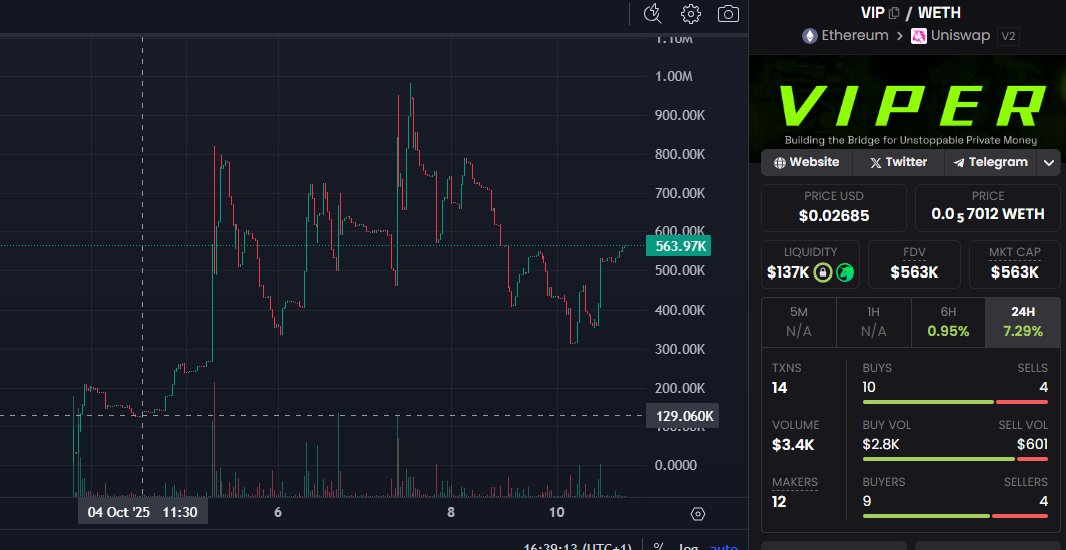Click the buys versus sells ratio bar

(x=955, y=402)
